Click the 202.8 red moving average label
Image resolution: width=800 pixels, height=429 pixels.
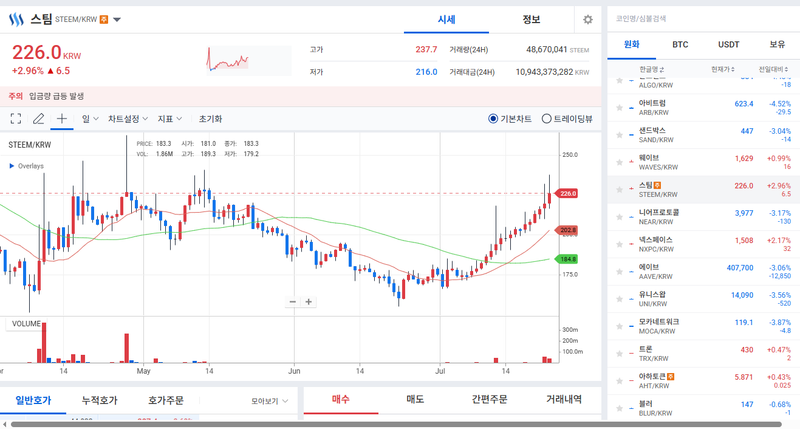click(x=567, y=230)
